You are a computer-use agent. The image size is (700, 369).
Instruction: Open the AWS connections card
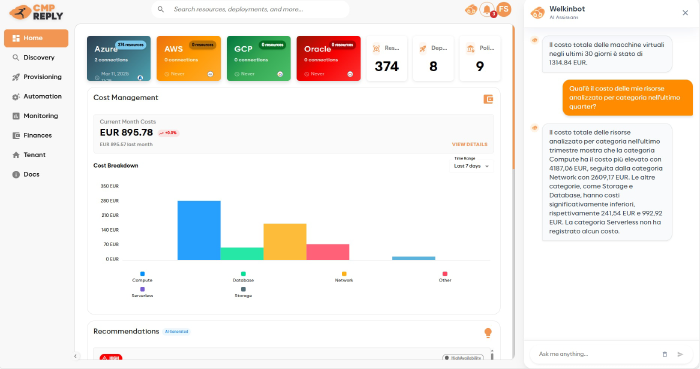[188, 58]
